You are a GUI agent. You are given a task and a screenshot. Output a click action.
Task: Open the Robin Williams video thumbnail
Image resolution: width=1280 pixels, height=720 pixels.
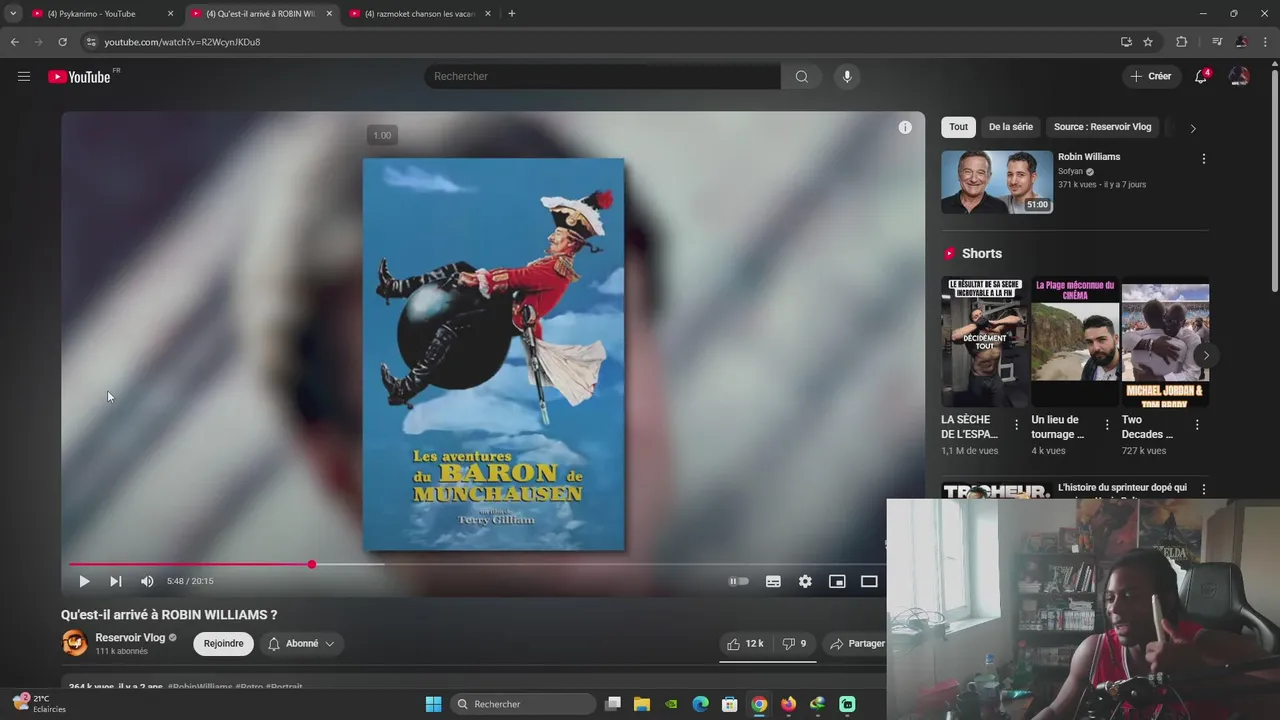(x=997, y=182)
